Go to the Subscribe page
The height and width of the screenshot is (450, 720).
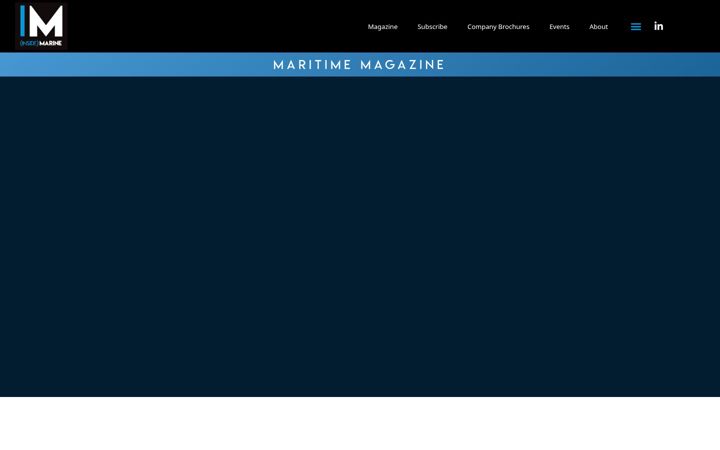(x=432, y=27)
